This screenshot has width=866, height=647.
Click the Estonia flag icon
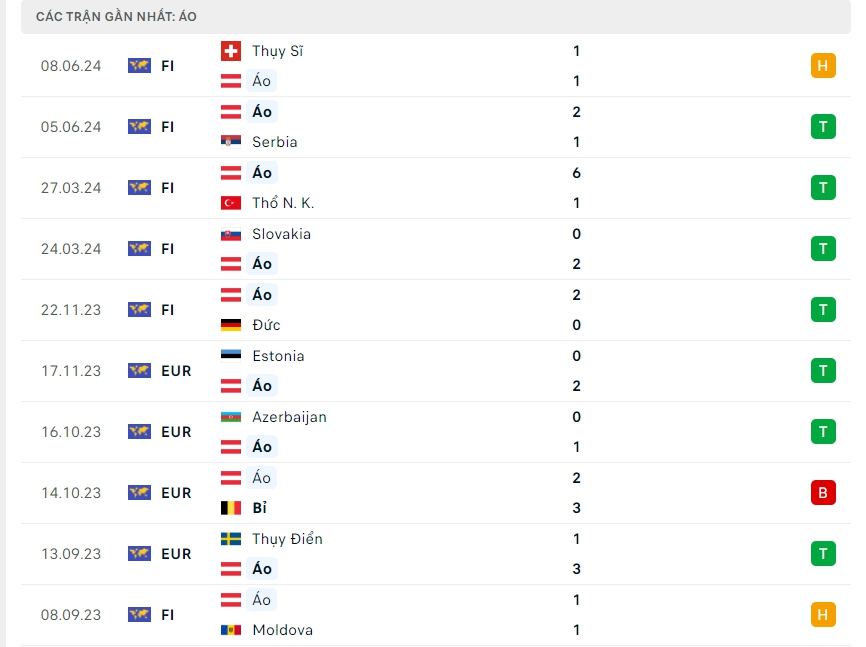click(x=230, y=356)
